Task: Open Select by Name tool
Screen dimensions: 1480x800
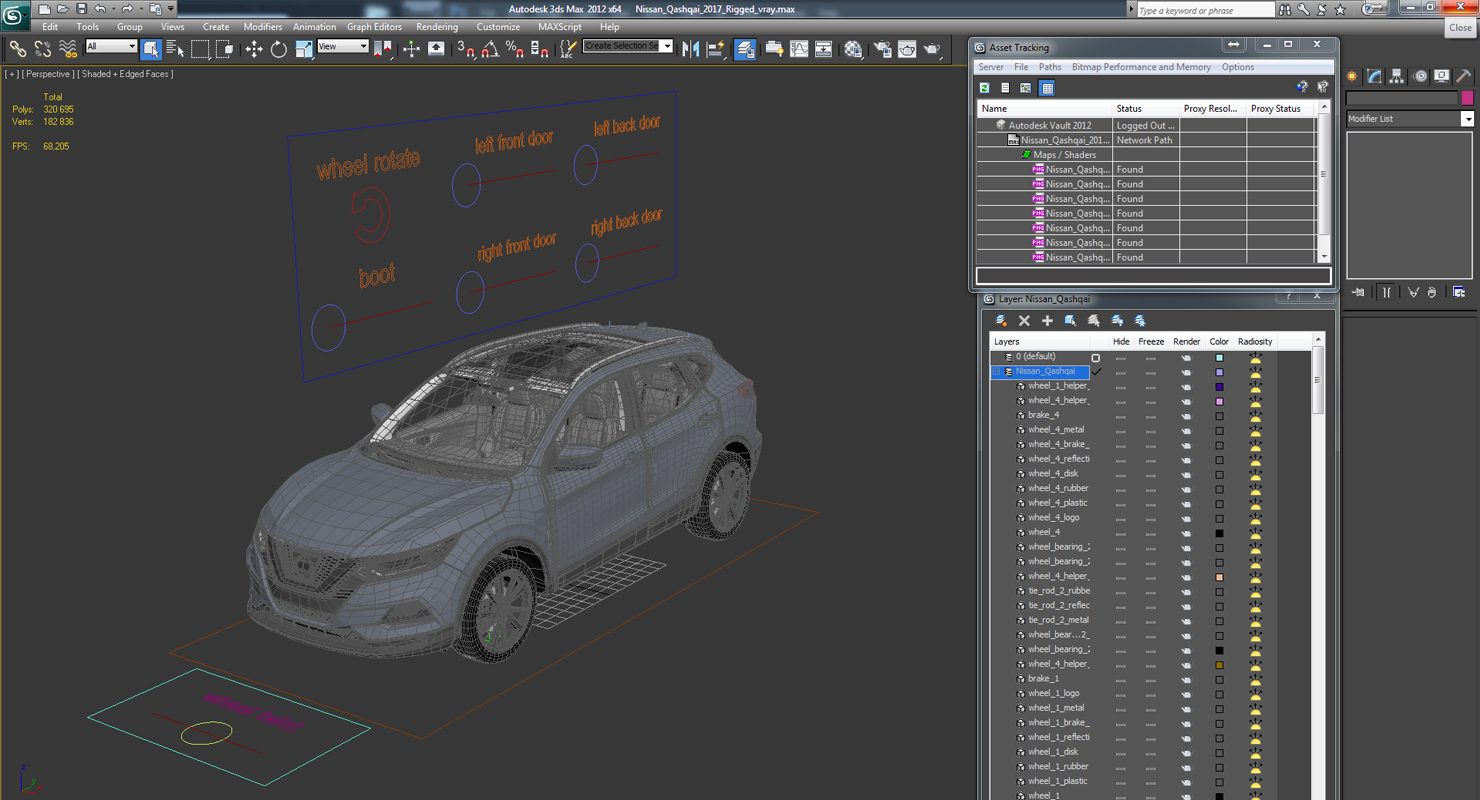Action: (175, 48)
